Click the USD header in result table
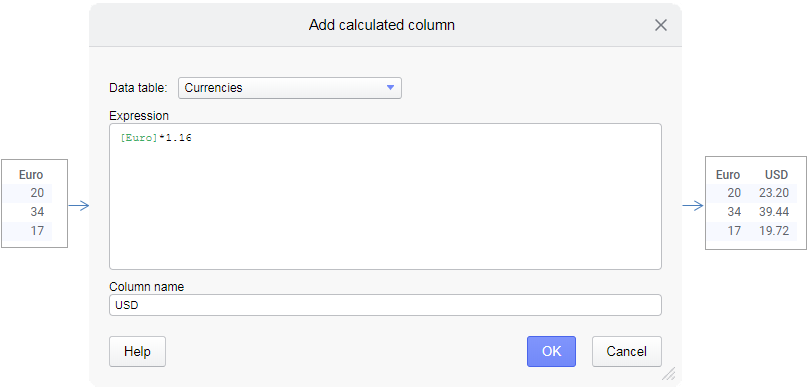The image size is (810, 390). [x=776, y=175]
